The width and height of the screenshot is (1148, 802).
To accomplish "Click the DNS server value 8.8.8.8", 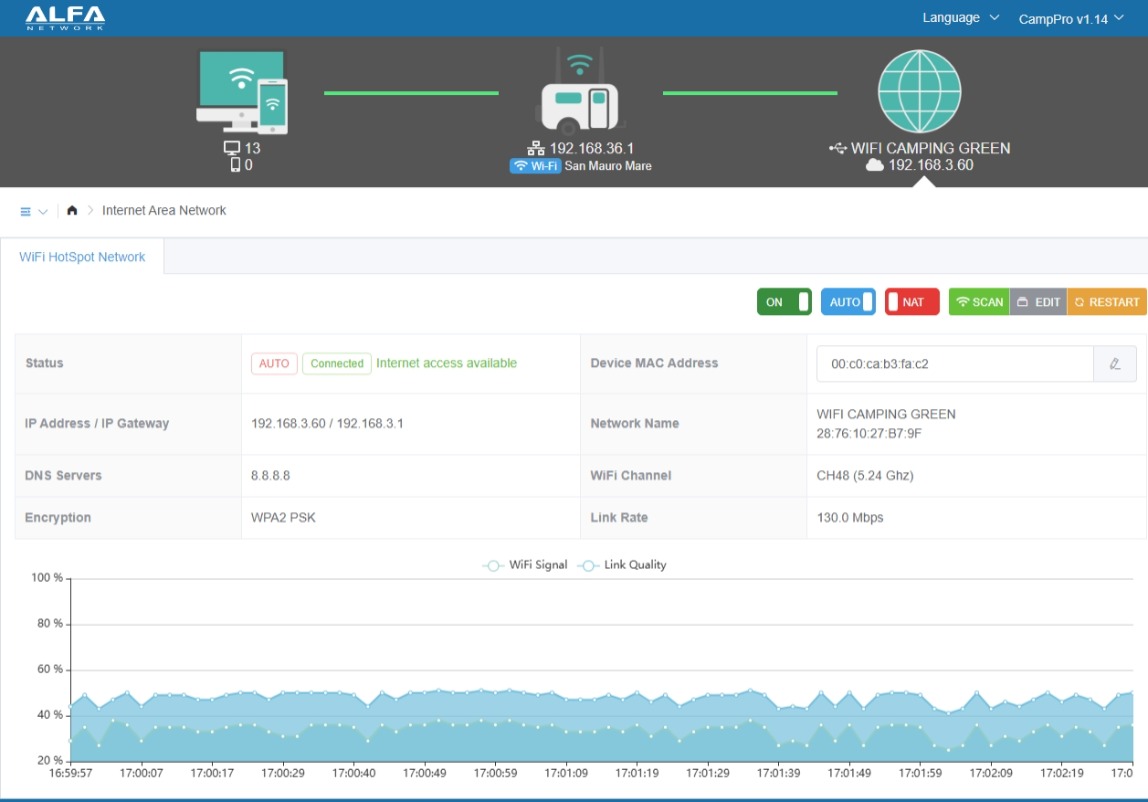I will pyautogui.click(x=270, y=475).
